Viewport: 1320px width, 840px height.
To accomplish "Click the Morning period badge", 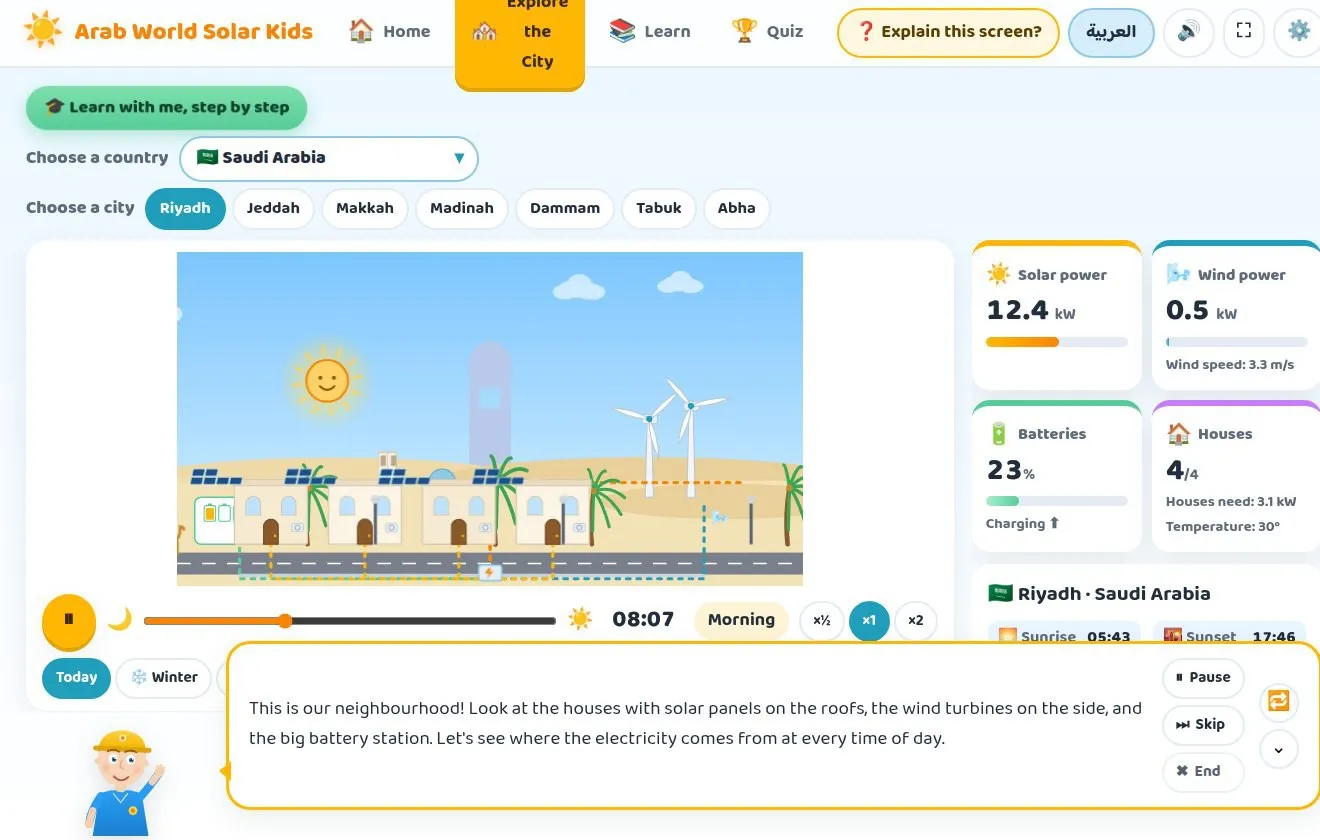I will click(741, 620).
